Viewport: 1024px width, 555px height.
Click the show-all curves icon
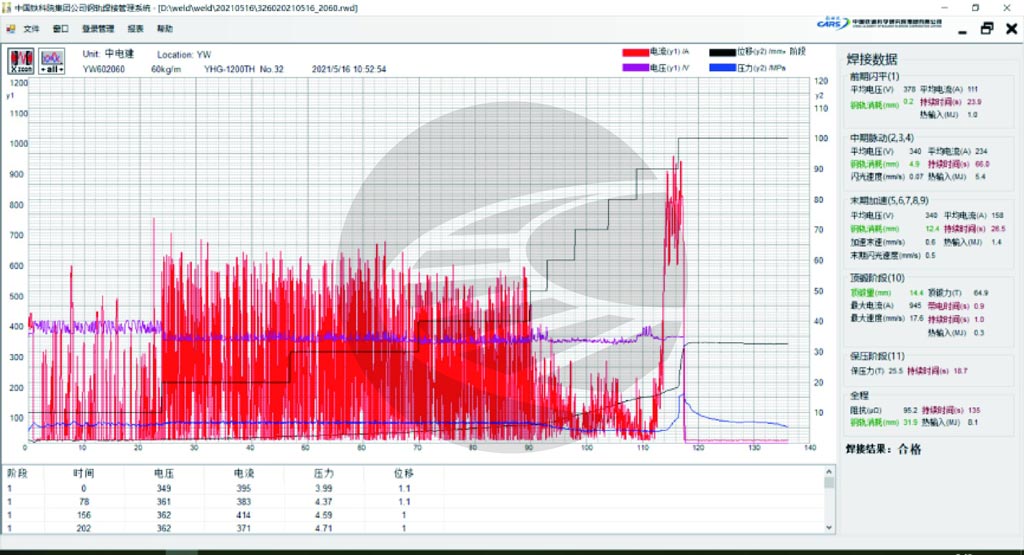click(x=52, y=60)
